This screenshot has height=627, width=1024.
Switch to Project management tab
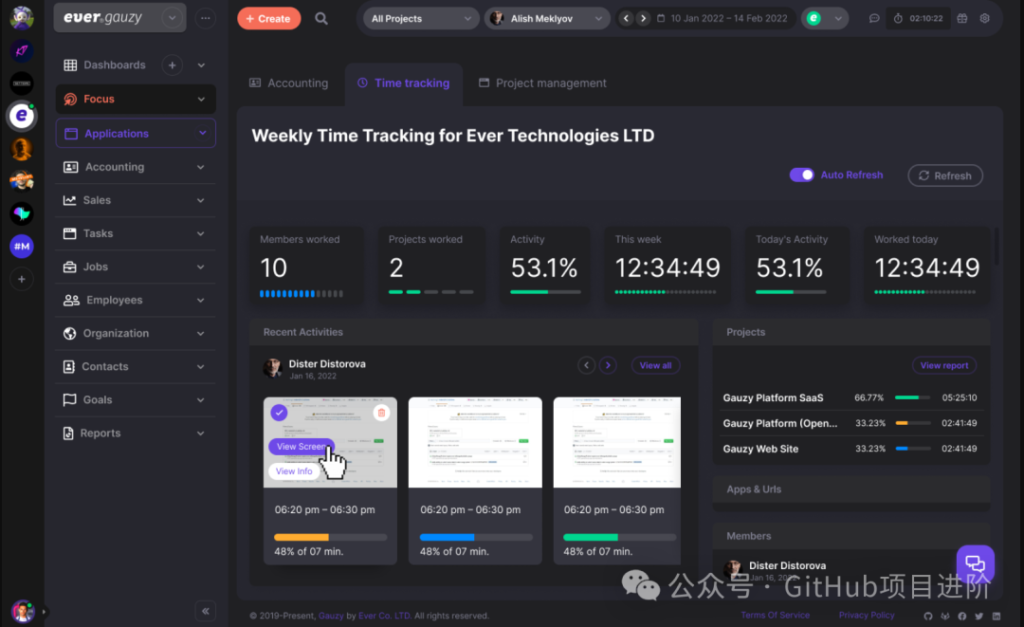[542, 83]
